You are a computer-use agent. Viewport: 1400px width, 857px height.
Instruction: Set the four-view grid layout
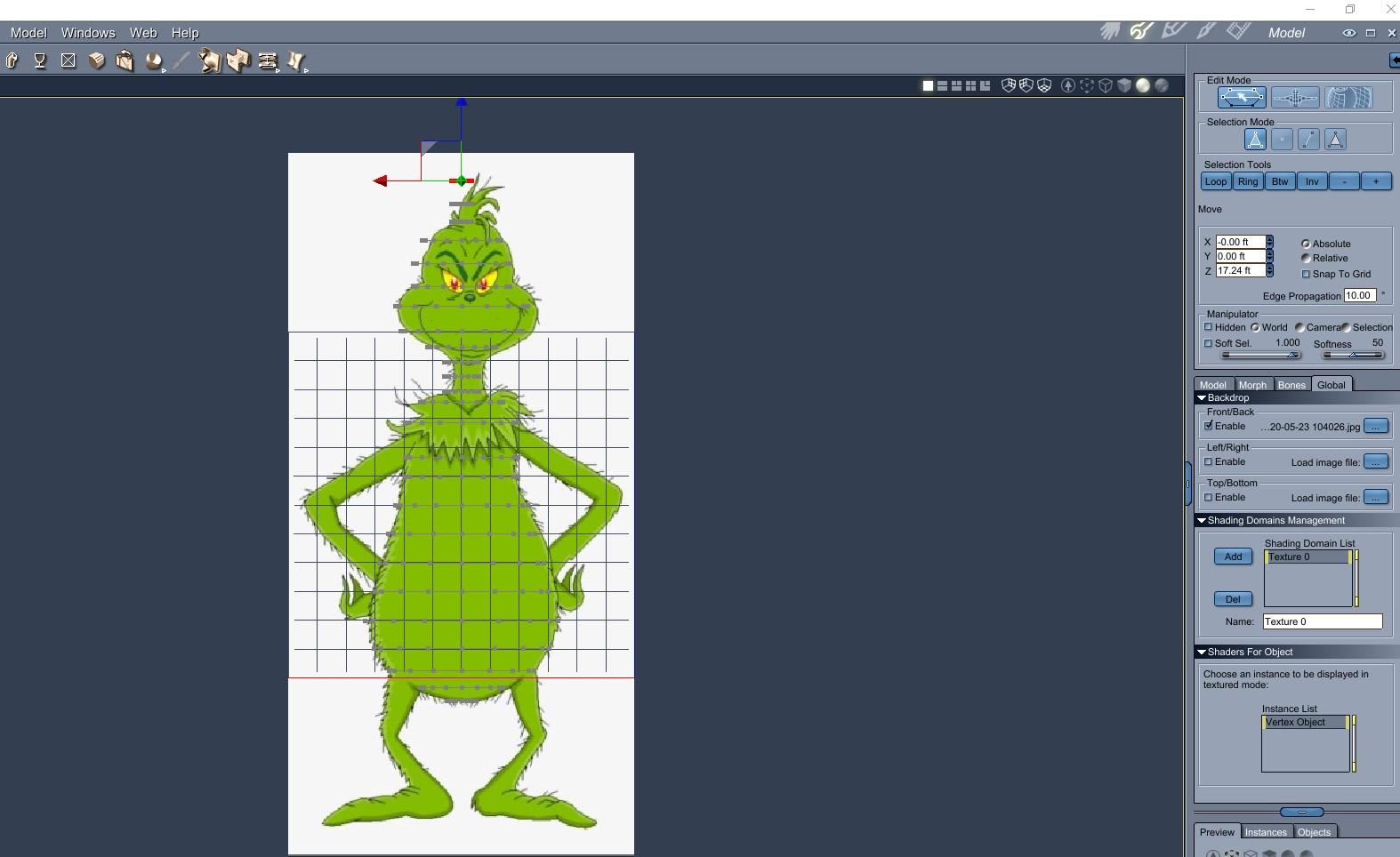pyautogui.click(x=970, y=85)
